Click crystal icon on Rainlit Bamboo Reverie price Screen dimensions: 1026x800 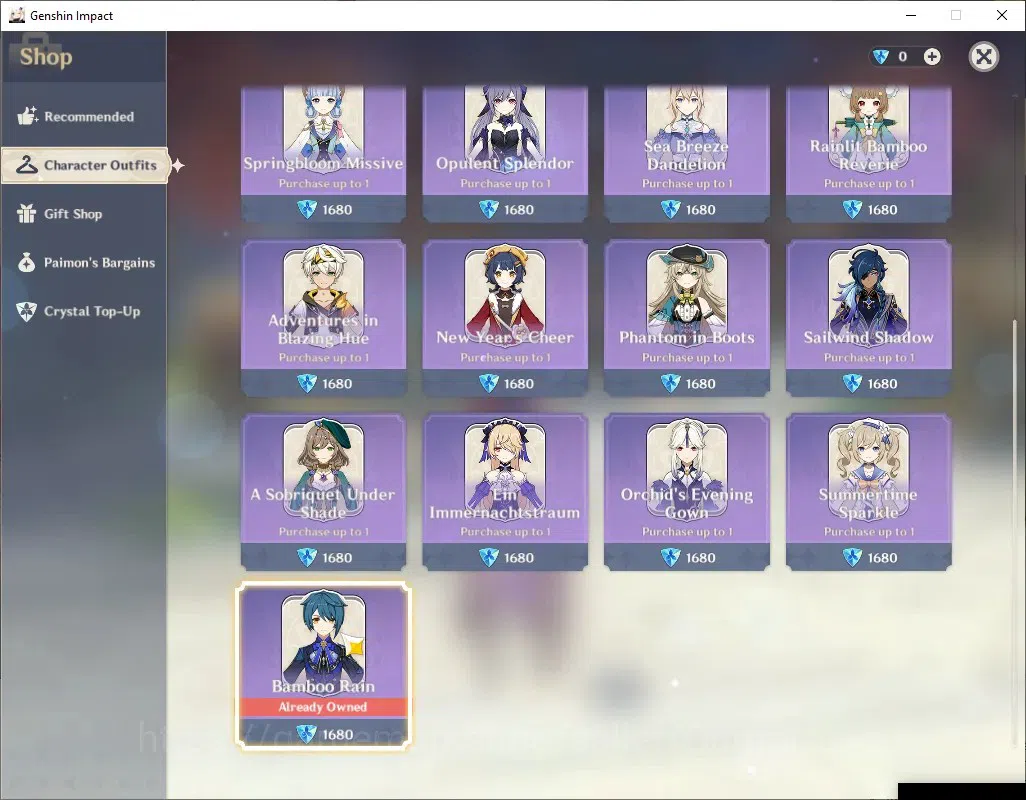point(852,209)
